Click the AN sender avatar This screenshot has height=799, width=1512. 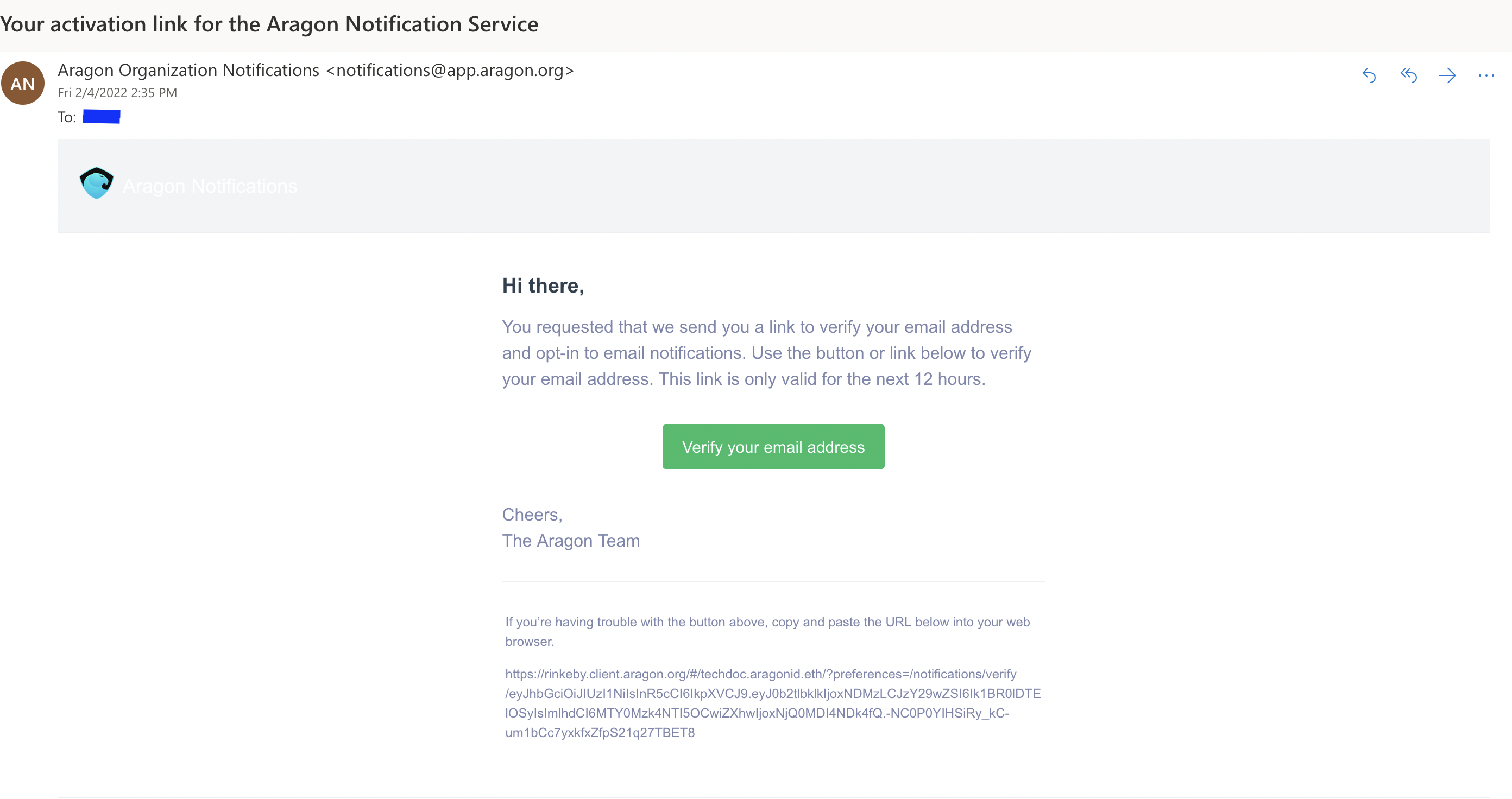23,83
